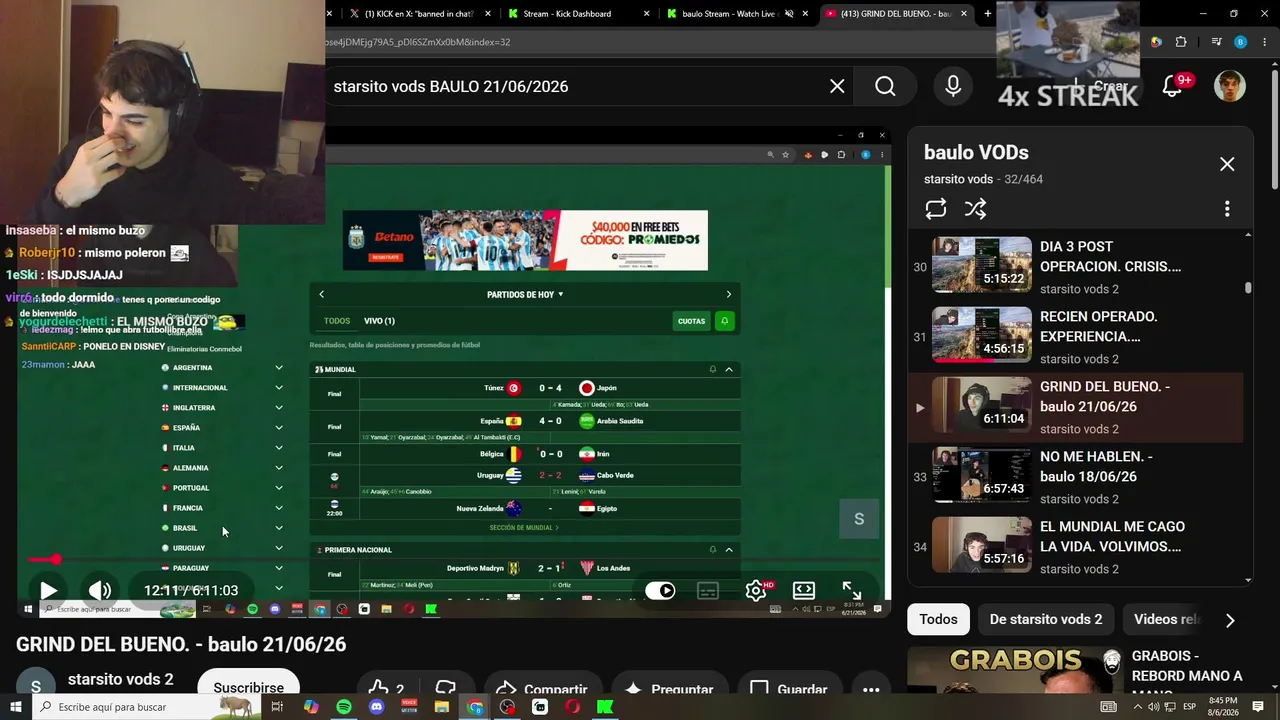Select the 'Videos rel…' filter chip

click(x=1164, y=619)
